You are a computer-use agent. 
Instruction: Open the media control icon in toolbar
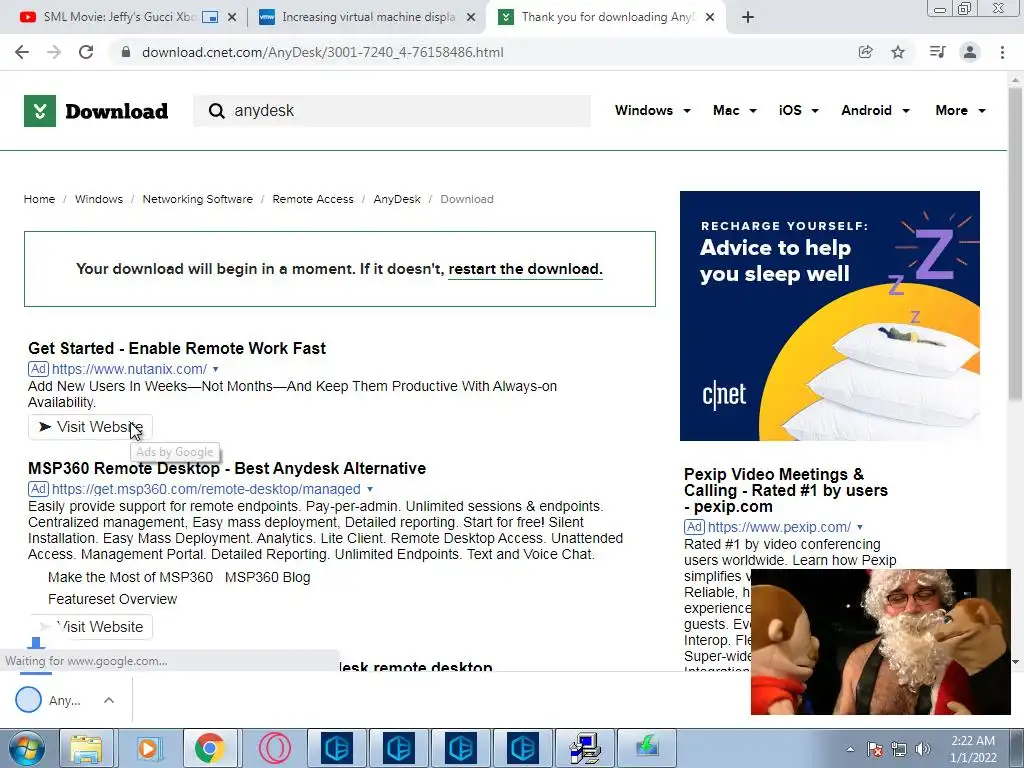[x=937, y=52]
